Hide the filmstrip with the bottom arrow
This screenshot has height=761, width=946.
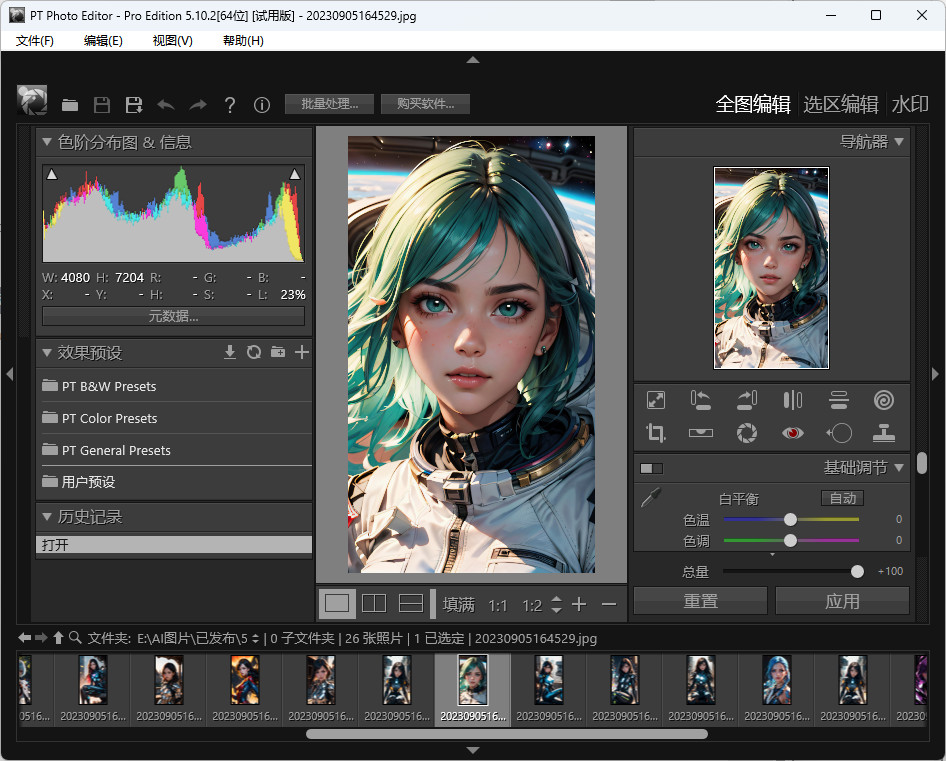pyautogui.click(x=473, y=750)
